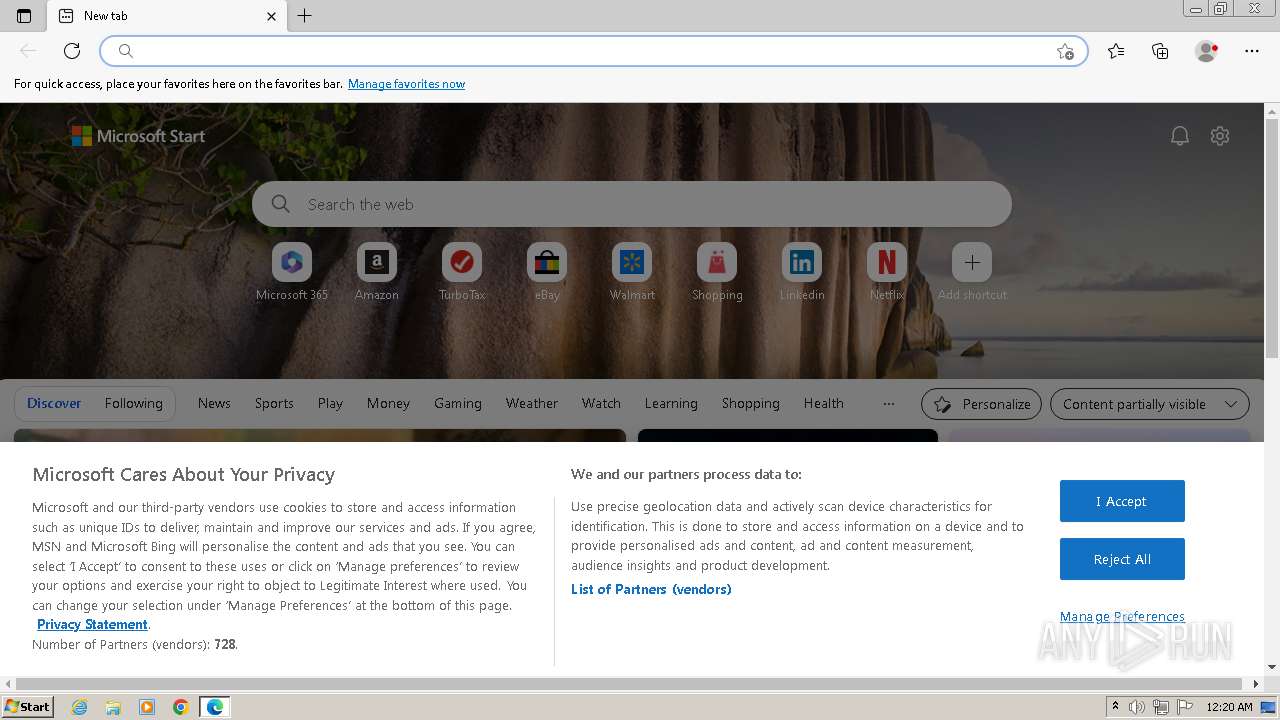Close the New tab tab
This screenshot has width=1280, height=720.
(x=271, y=16)
